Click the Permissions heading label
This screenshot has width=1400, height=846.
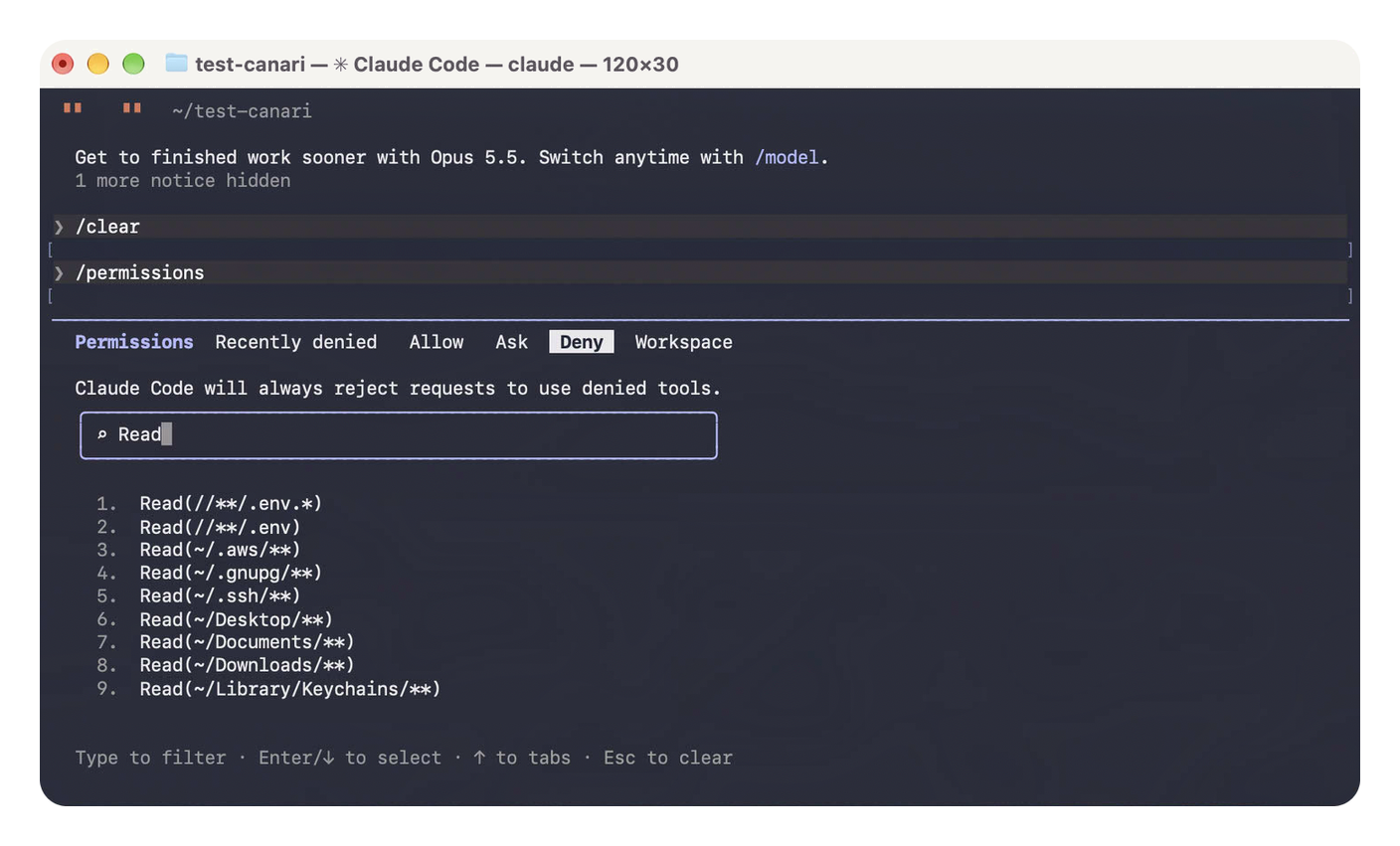(x=134, y=342)
